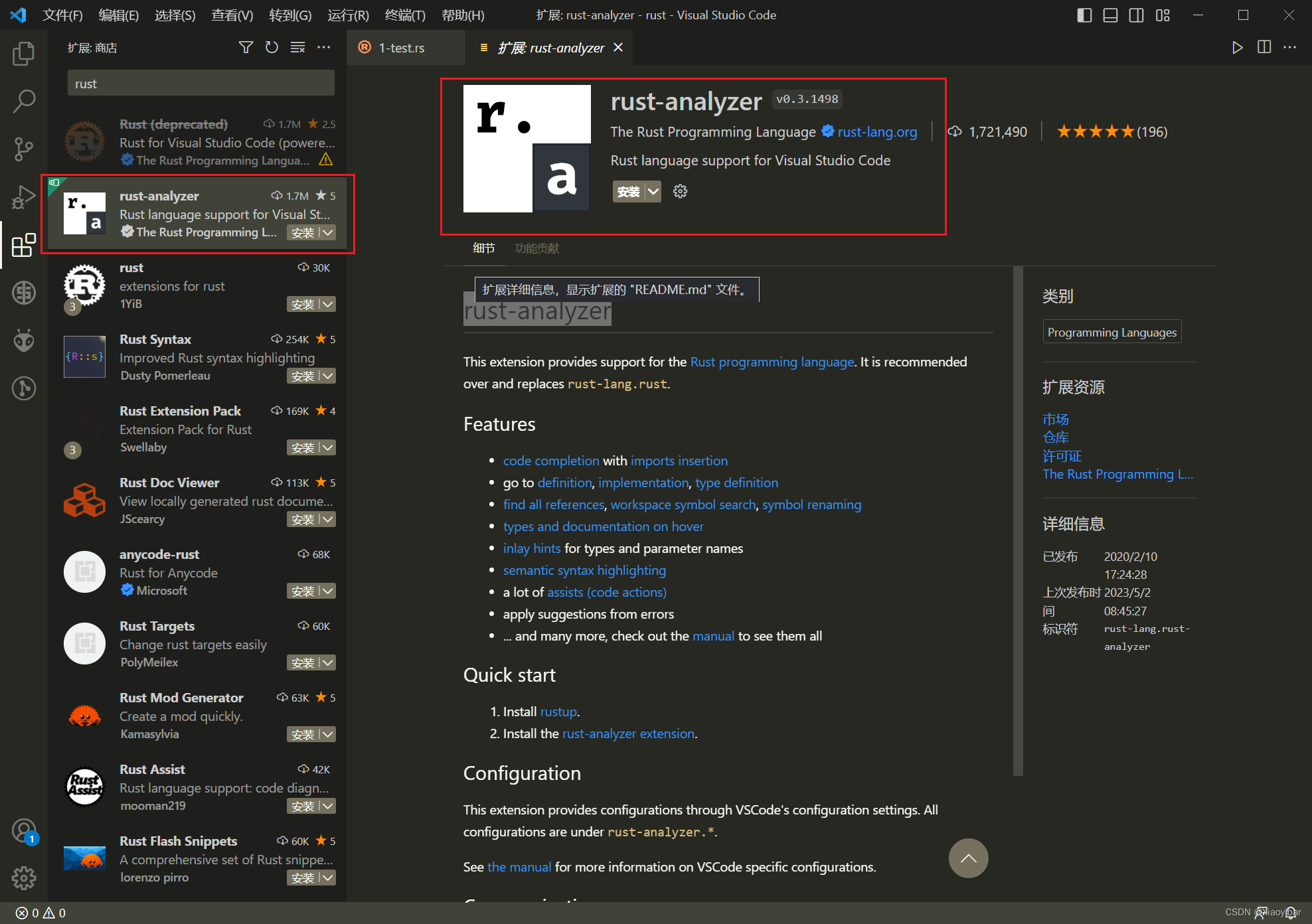Select the Rust Doc Viewer extension
The height and width of the screenshot is (924, 1312).
(197, 501)
